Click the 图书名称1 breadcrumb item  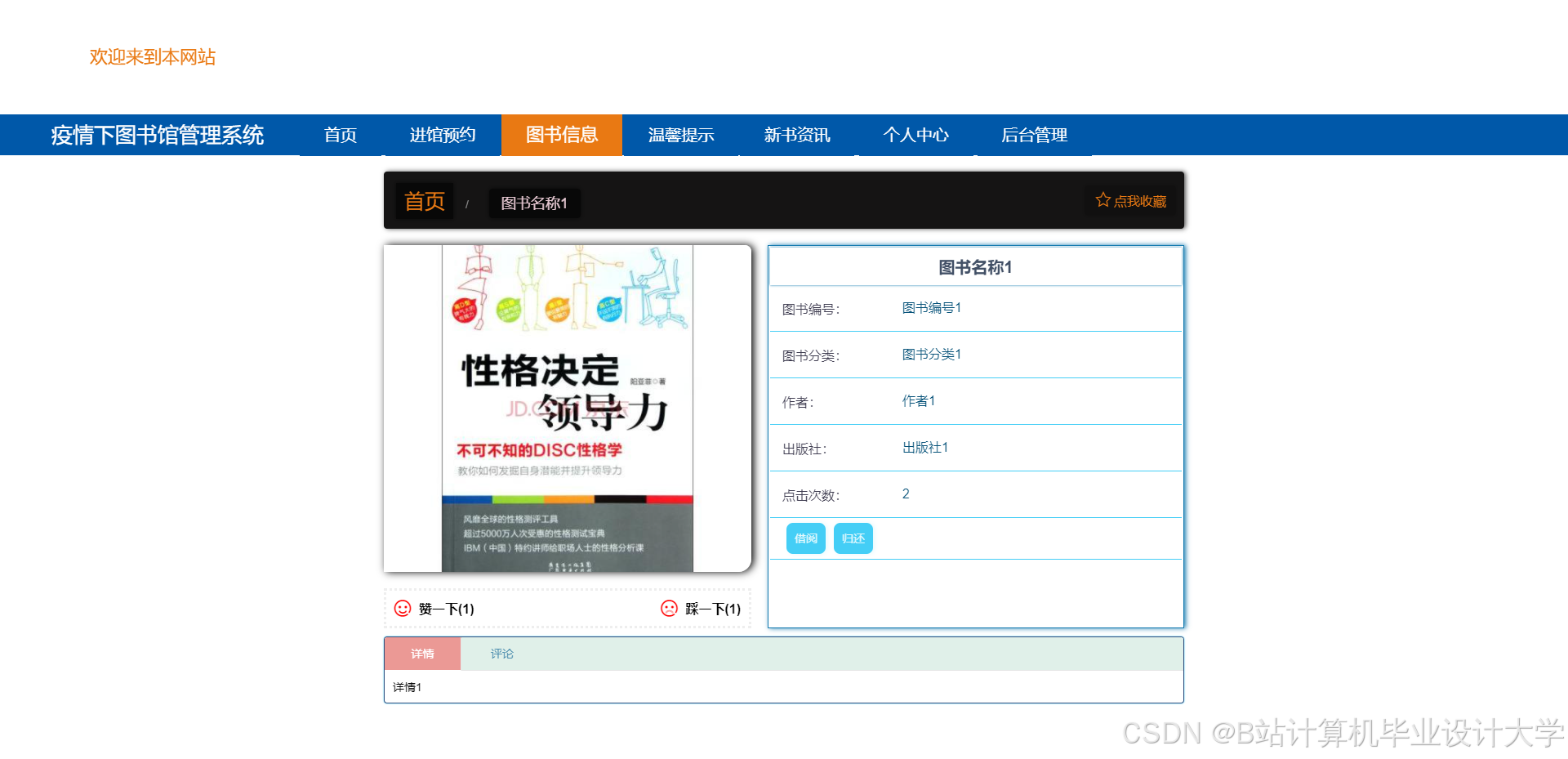(x=534, y=203)
